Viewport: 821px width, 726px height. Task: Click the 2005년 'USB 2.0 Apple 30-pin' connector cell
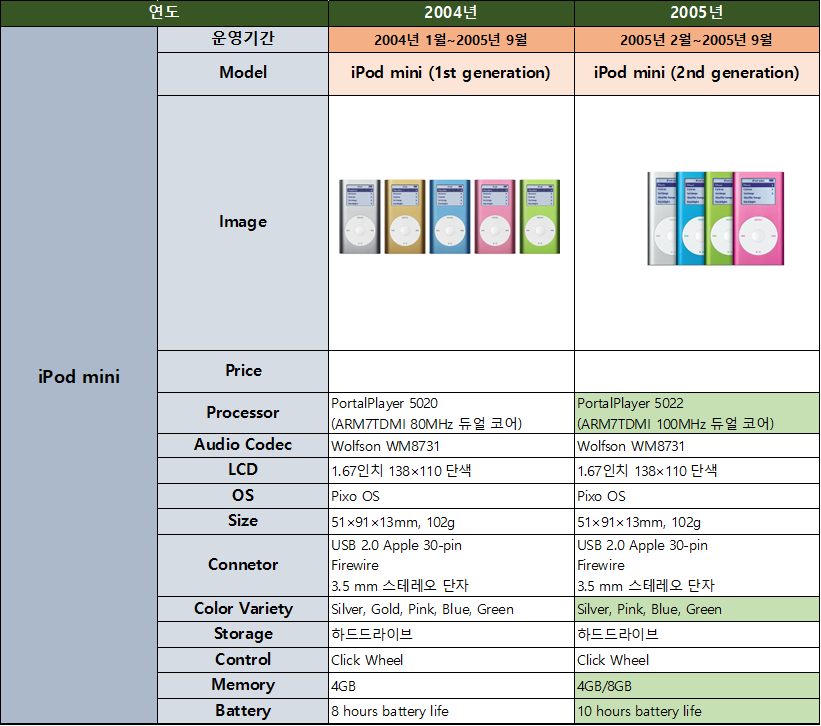[x=697, y=565]
